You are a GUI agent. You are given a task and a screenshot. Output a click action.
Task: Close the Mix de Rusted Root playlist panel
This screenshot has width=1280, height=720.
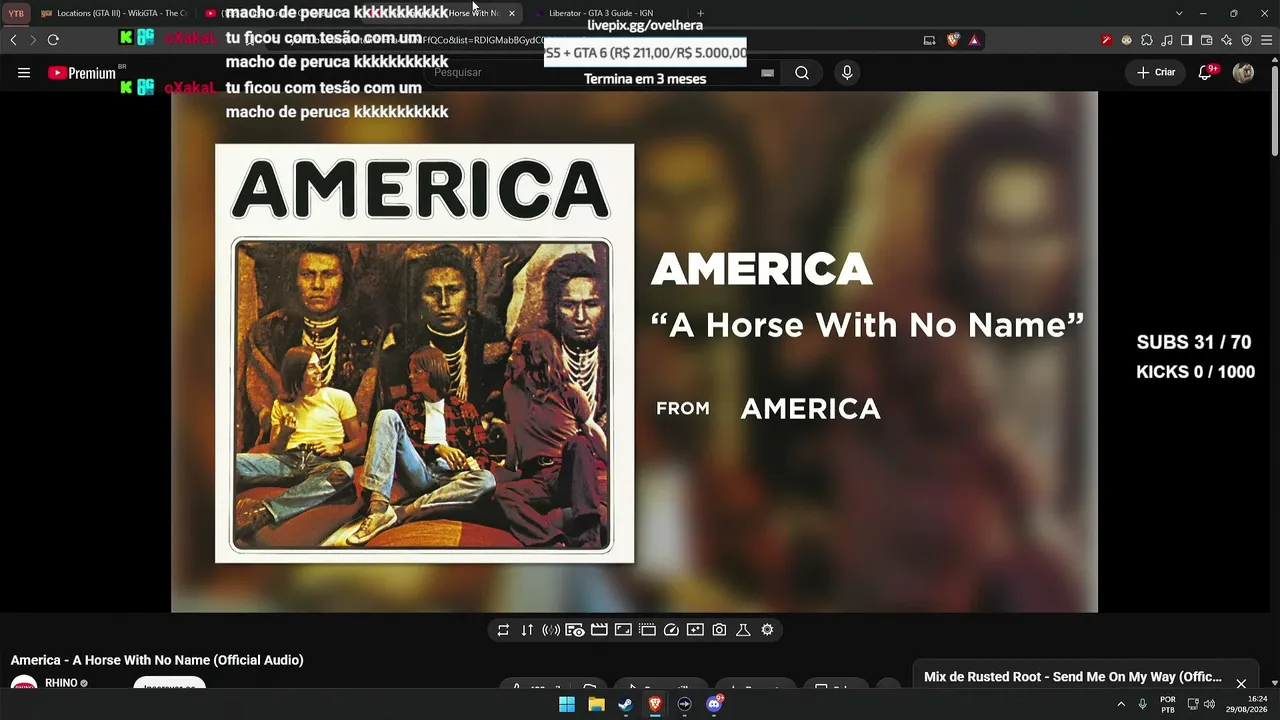pyautogui.click(x=1241, y=684)
